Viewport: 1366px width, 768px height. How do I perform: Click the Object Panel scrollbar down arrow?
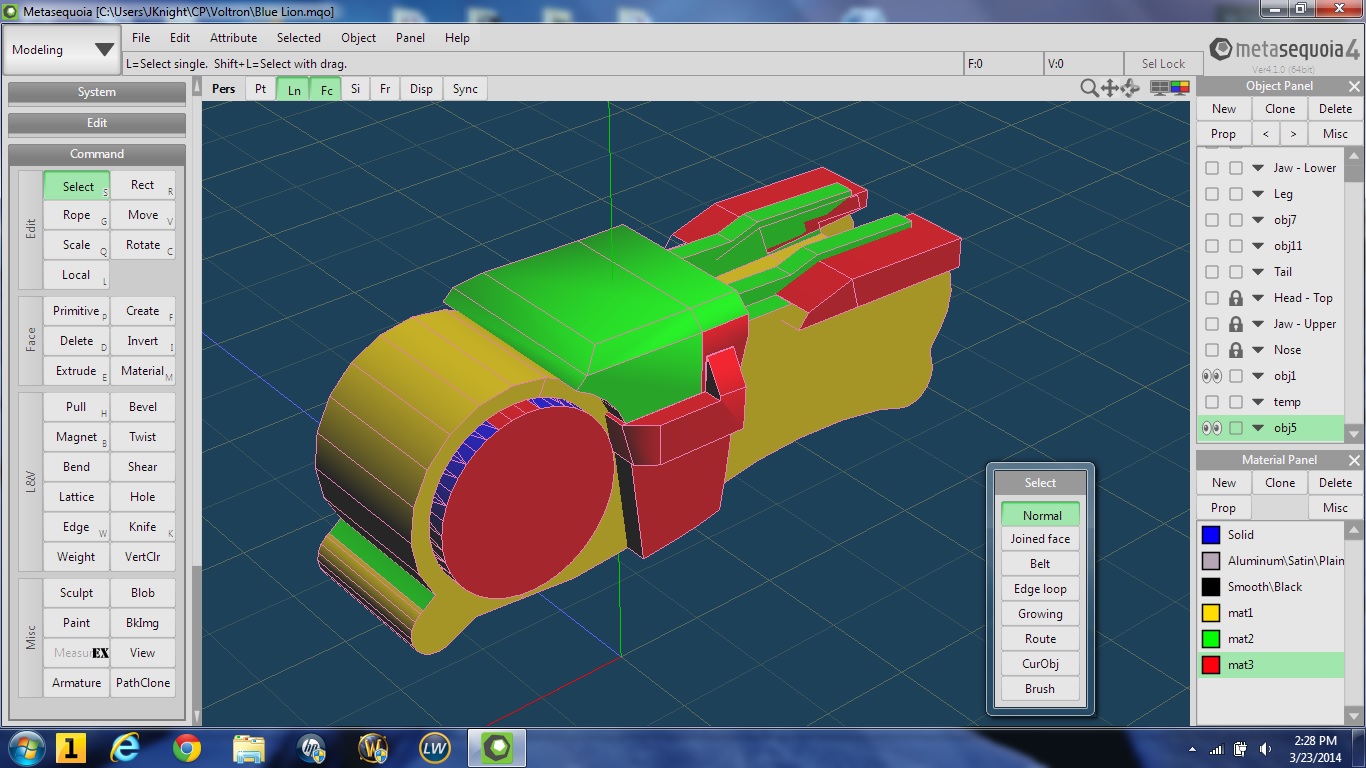click(x=1354, y=433)
